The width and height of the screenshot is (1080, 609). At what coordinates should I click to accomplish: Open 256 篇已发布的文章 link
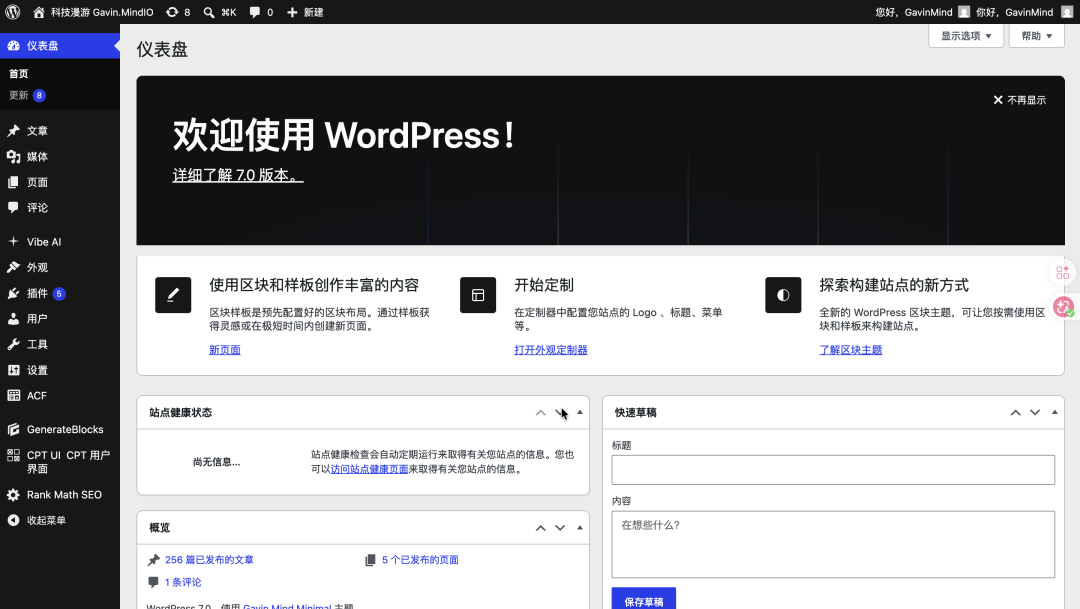pos(209,560)
